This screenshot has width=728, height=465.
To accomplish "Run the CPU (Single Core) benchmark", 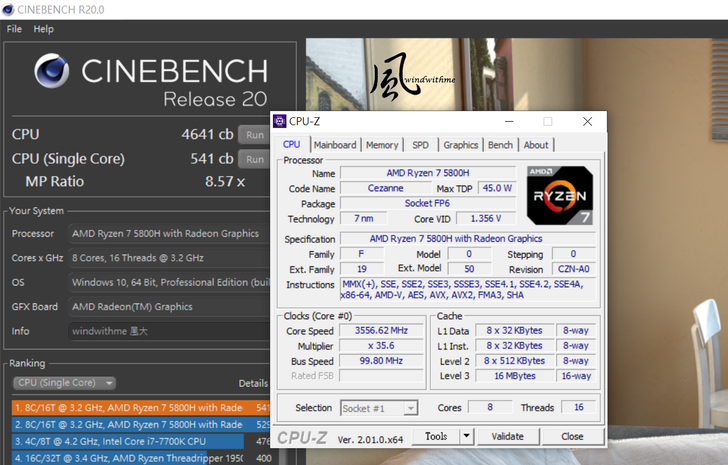I will tap(254, 159).
